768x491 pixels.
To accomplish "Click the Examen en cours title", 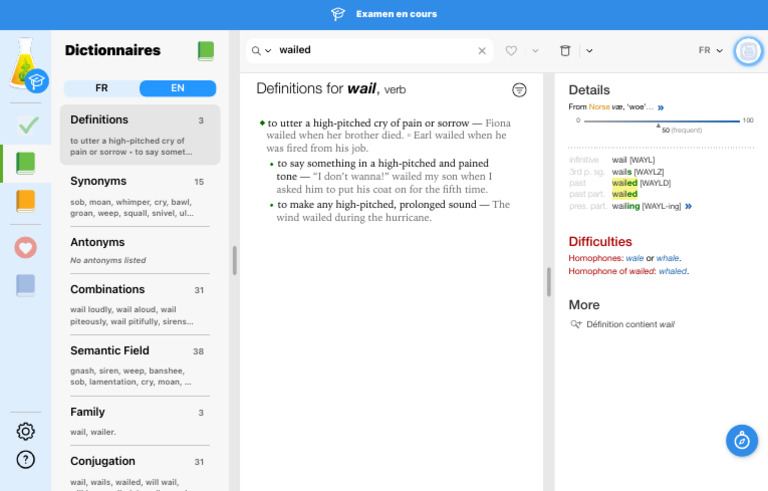I will click(396, 14).
